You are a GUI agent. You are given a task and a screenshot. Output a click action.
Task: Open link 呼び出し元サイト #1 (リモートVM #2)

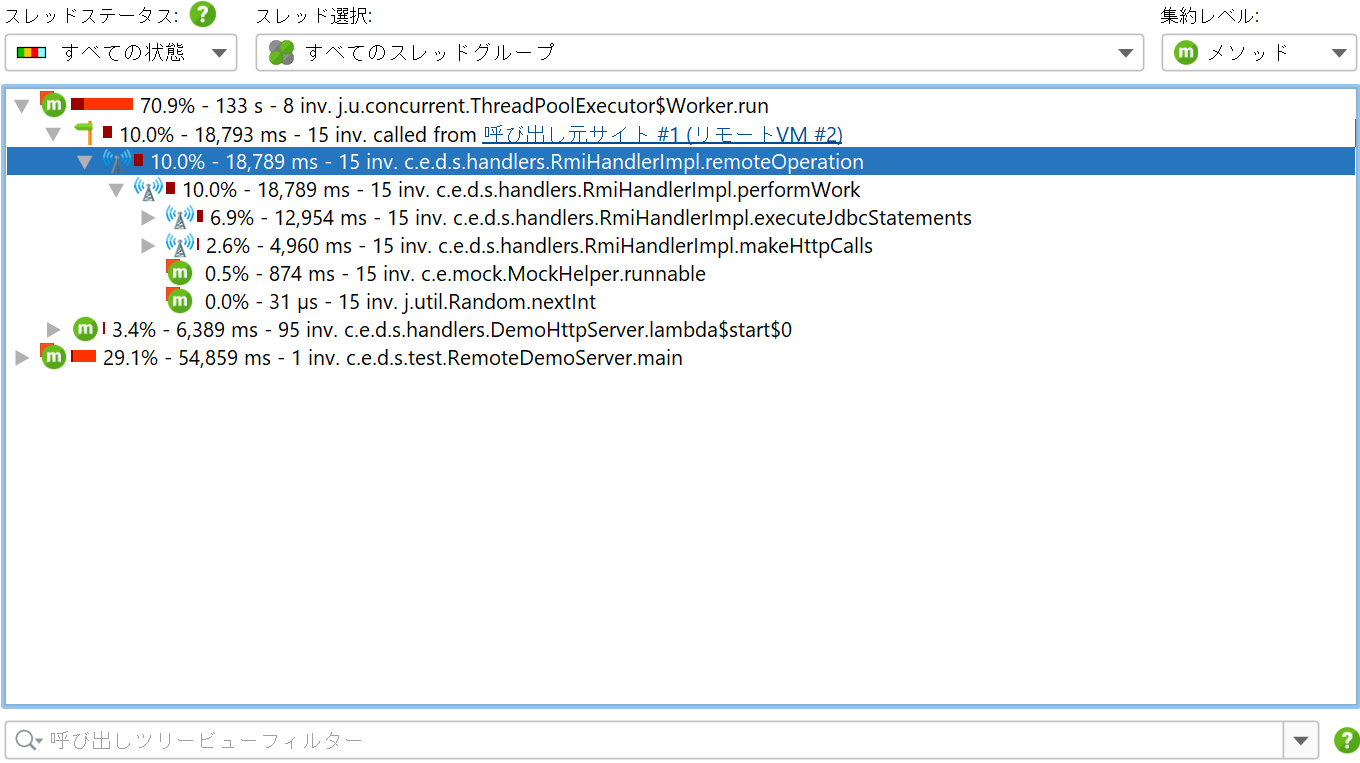coord(662,134)
